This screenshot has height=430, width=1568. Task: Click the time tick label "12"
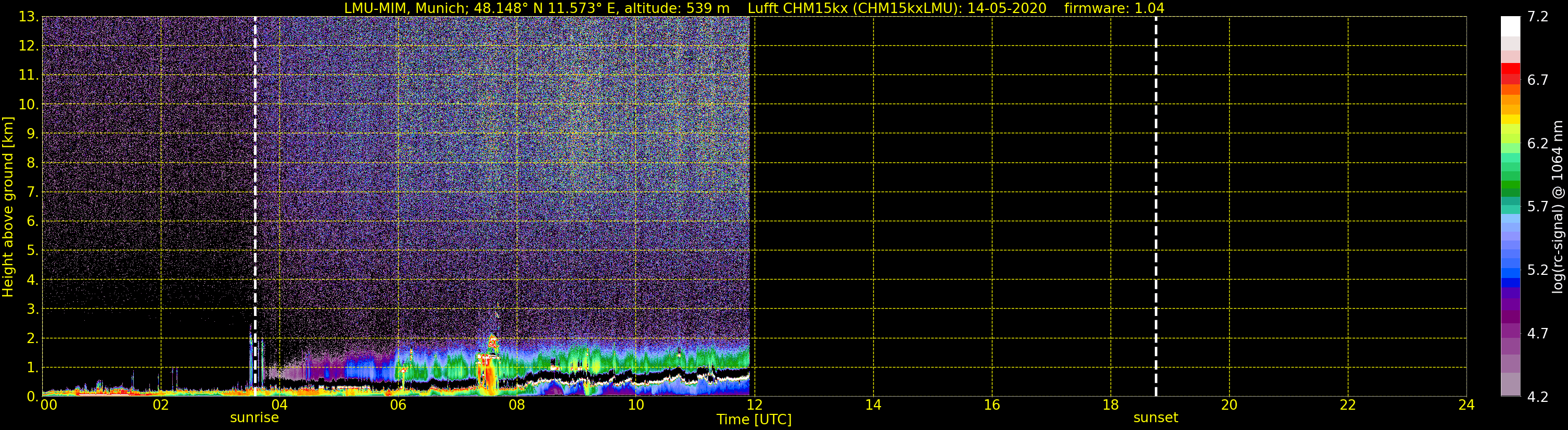click(x=754, y=405)
